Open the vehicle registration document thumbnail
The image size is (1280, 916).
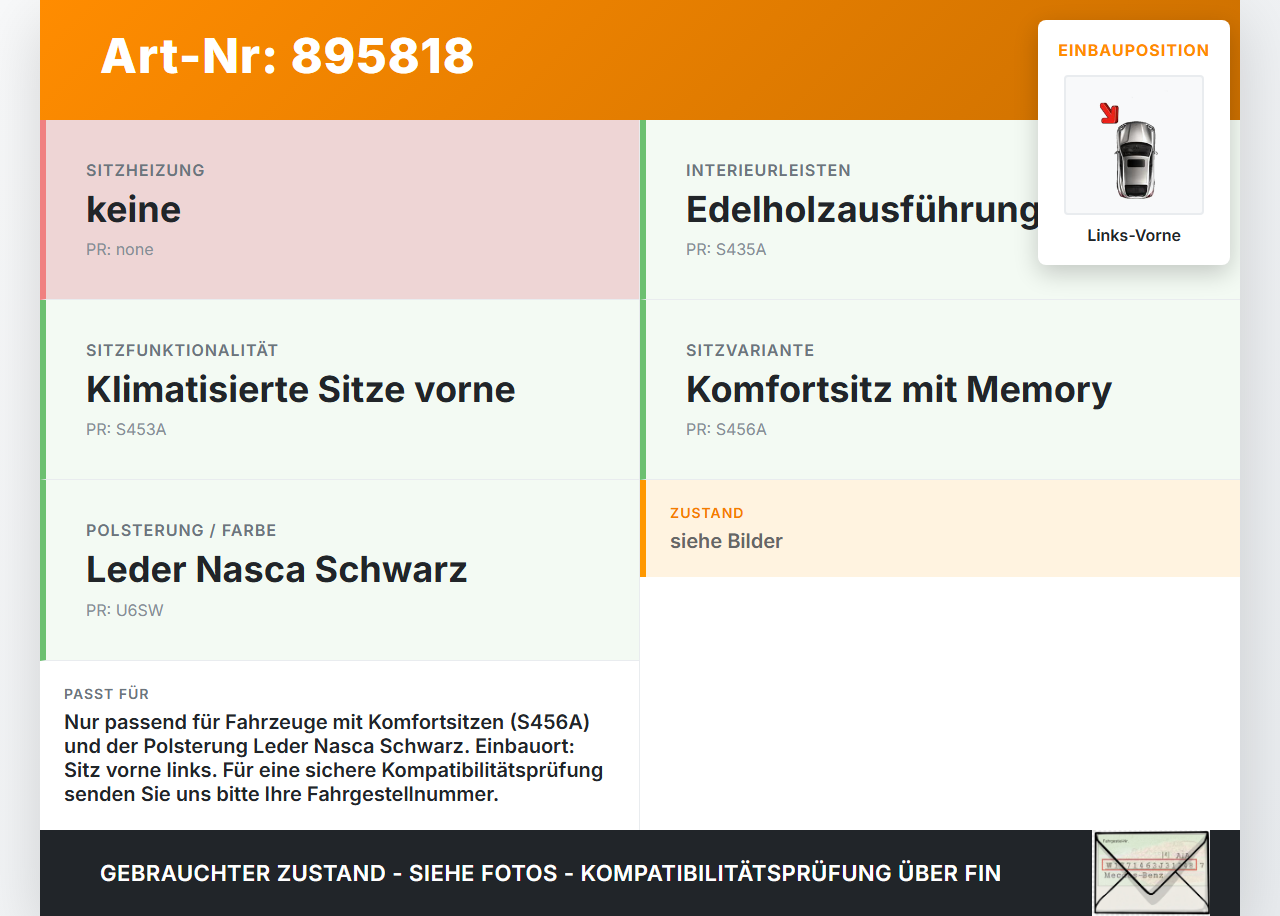click(x=1151, y=873)
